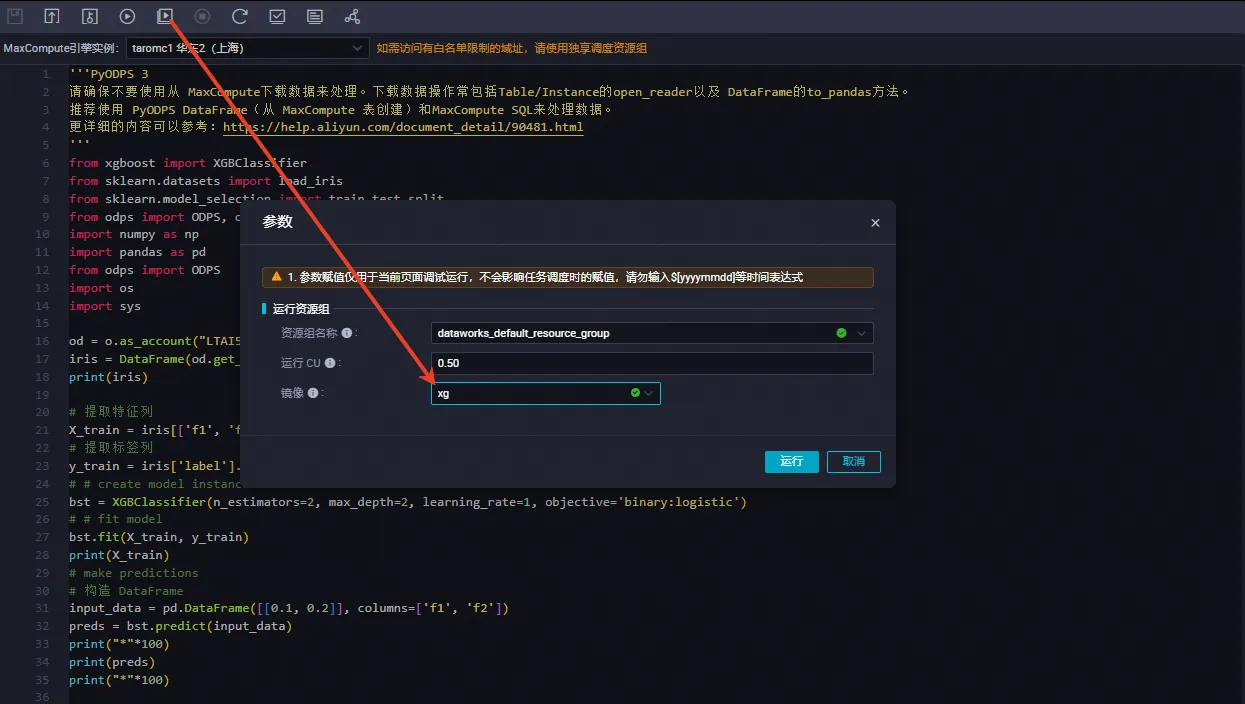
Task: Click the '# 构造 DataFrame' comment line
Action: 126,591
